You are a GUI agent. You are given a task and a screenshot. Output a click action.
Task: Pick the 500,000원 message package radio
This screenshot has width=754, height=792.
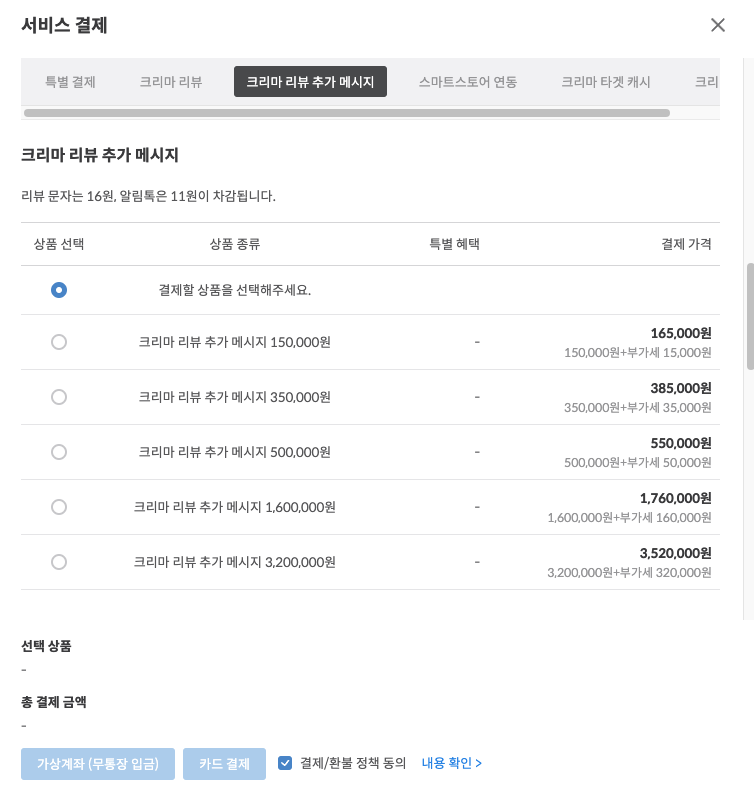(x=59, y=452)
